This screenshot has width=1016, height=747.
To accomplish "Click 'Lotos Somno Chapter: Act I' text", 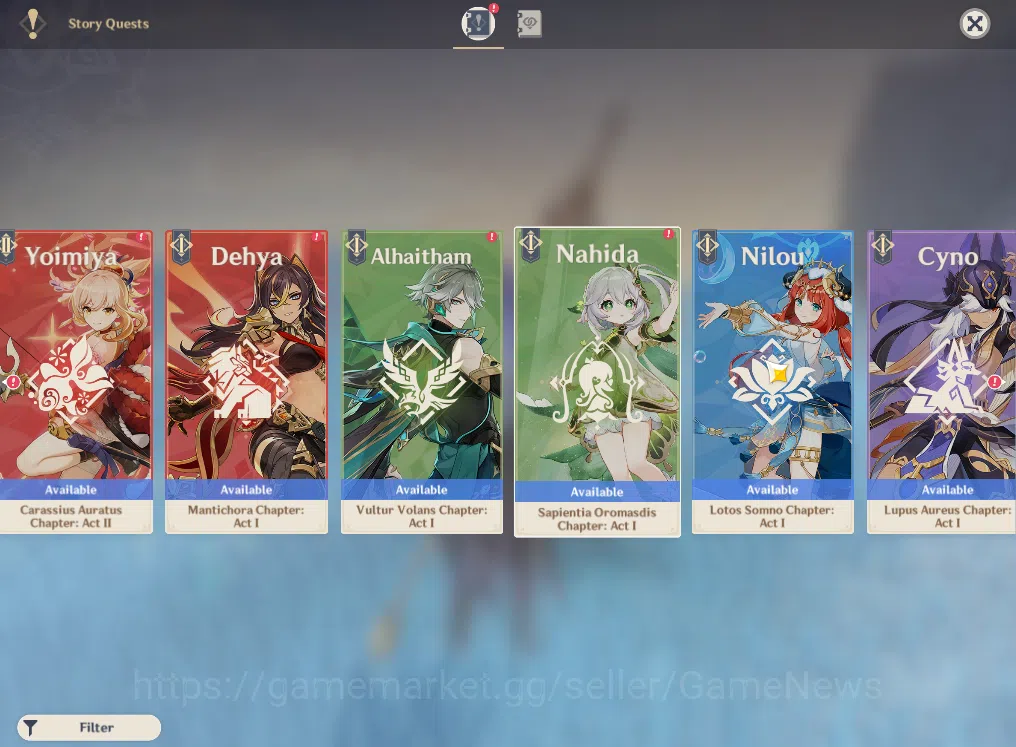I will (x=772, y=516).
